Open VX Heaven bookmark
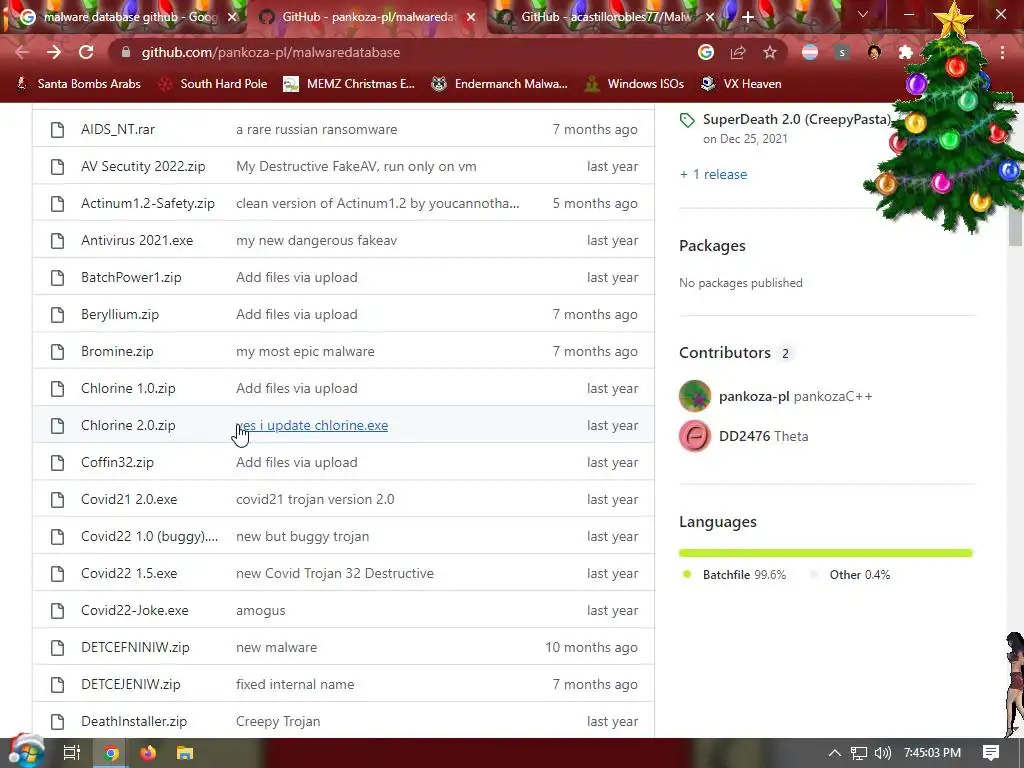 pyautogui.click(x=741, y=84)
